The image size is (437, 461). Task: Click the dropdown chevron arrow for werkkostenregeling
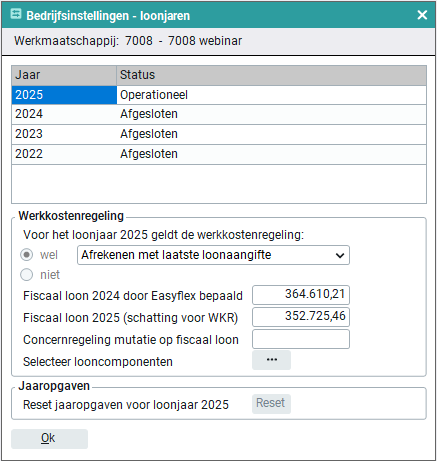click(x=340, y=256)
